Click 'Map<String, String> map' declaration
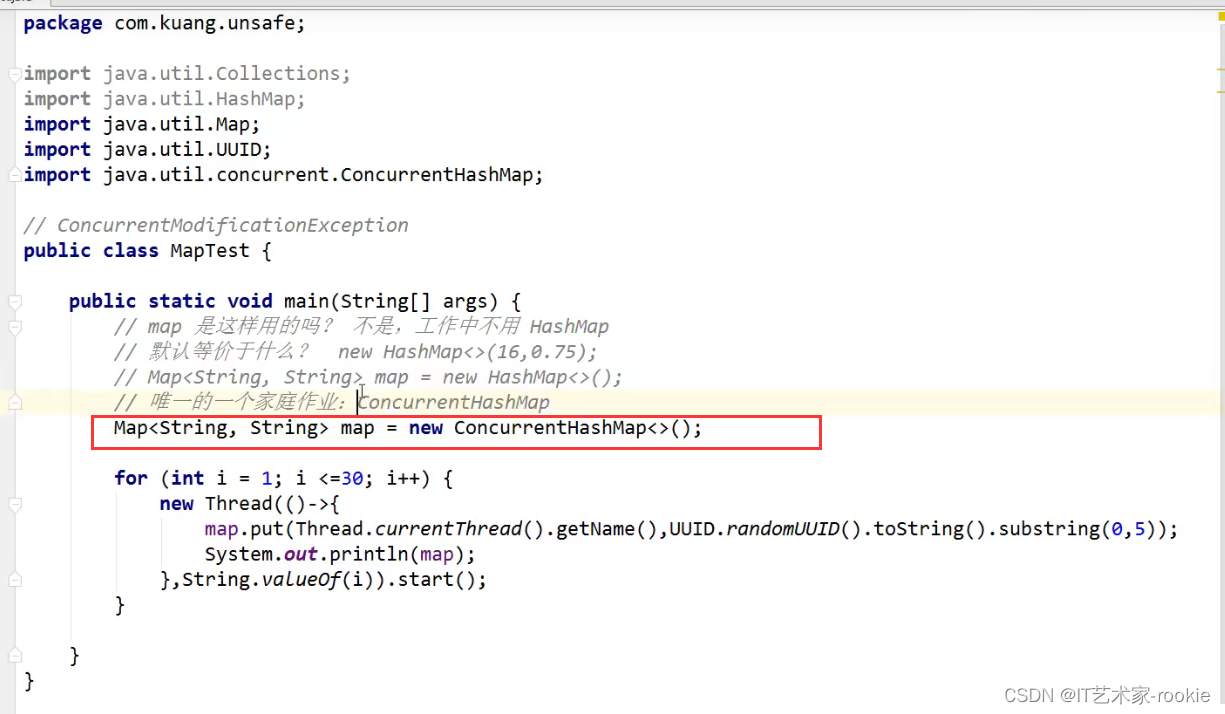The image size is (1225, 714). (x=244, y=428)
